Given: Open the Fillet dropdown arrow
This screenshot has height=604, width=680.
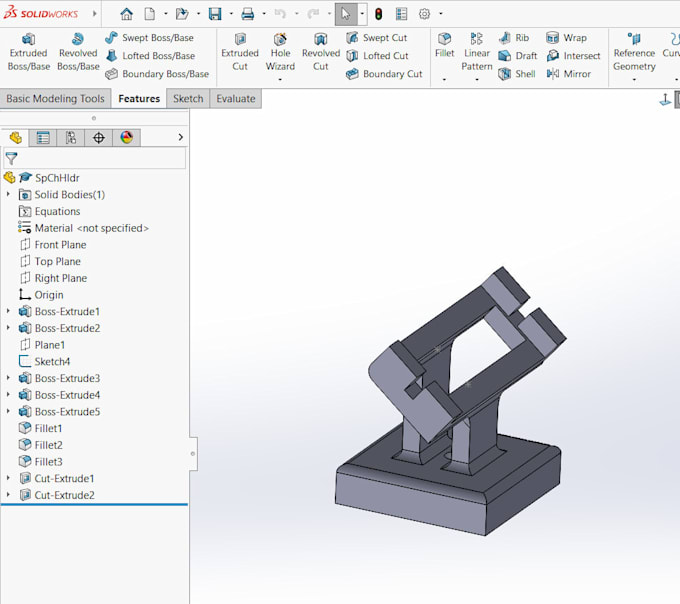Looking at the screenshot, I should (444, 79).
